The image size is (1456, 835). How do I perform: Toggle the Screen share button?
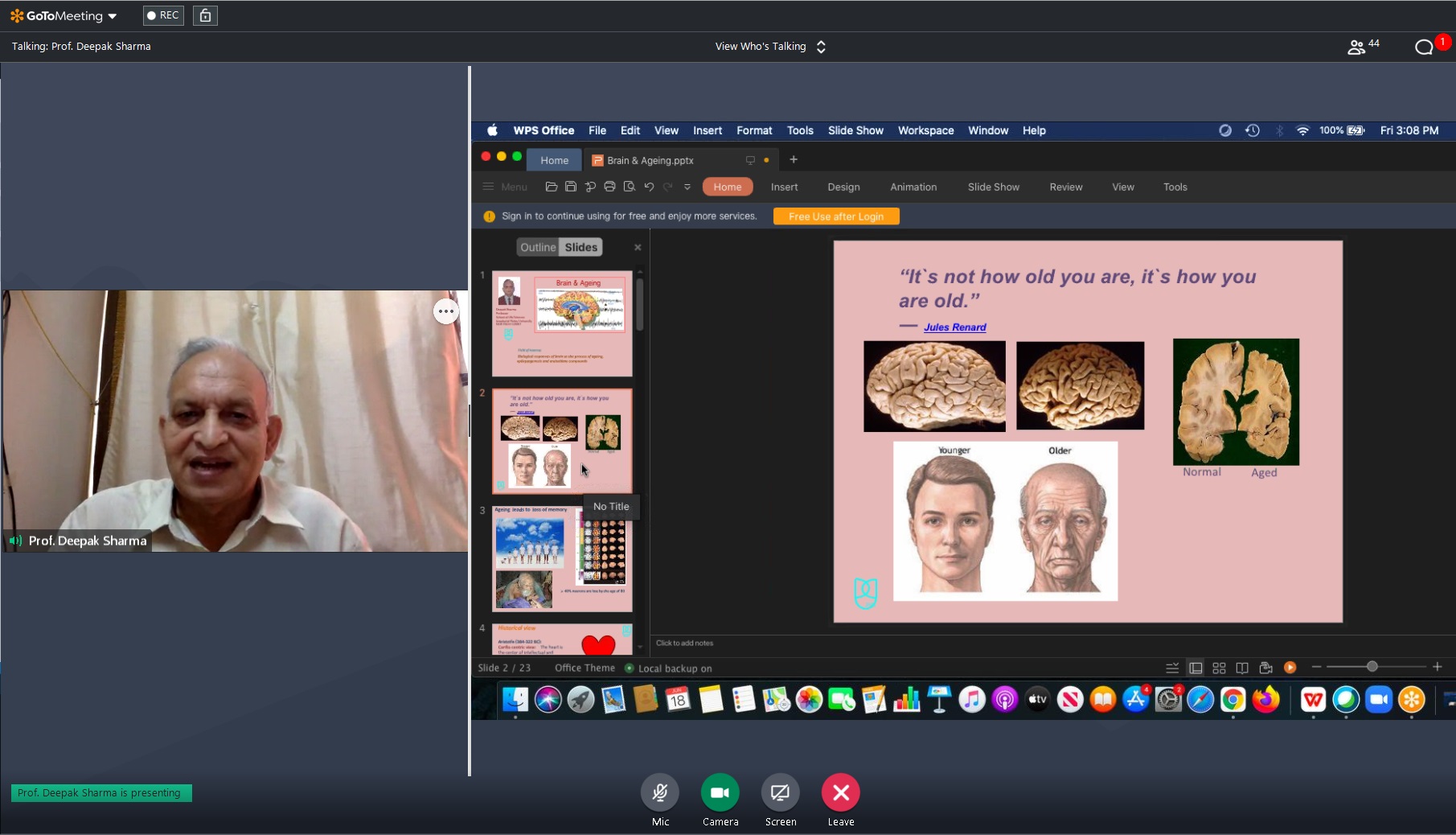point(780,793)
